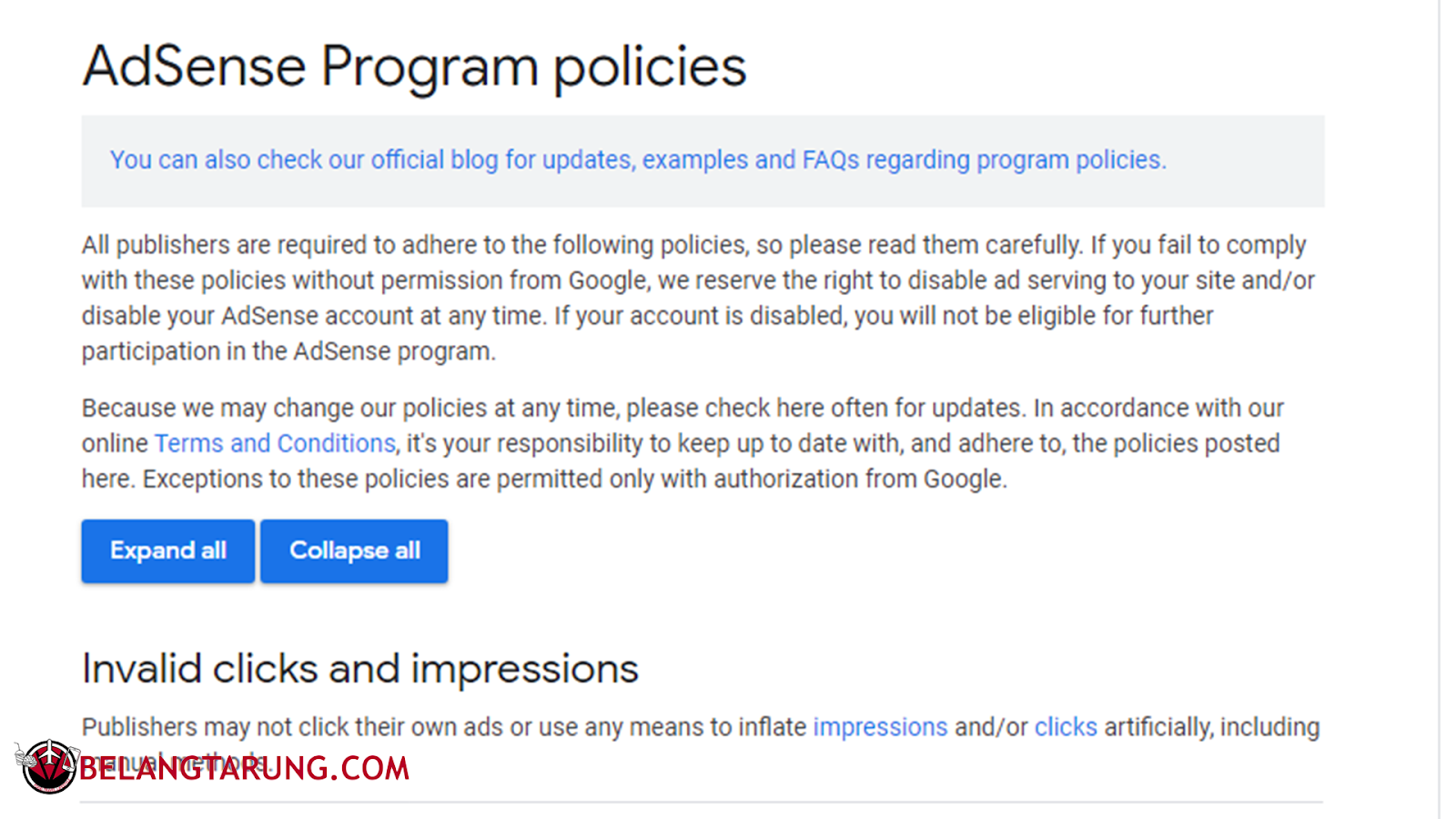This screenshot has width=1456, height=819.
Task: Select the Invalid clicks and impressions heading
Action: [x=359, y=669]
